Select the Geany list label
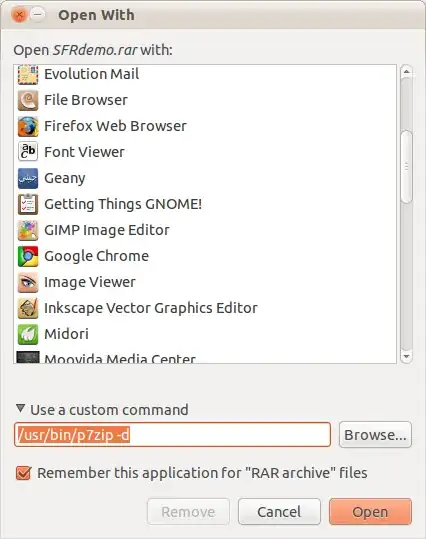 [x=65, y=178]
